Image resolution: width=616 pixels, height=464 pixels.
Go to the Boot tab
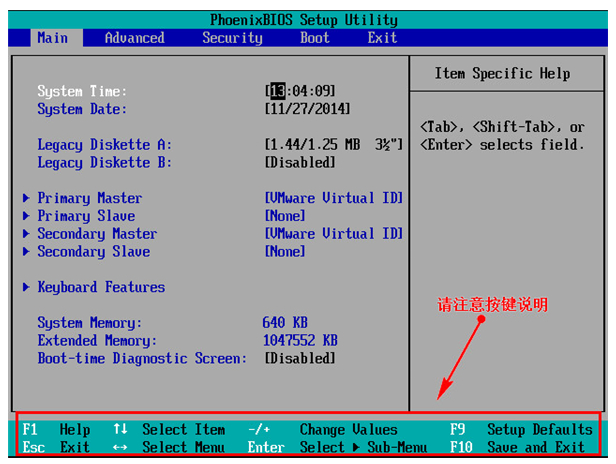click(315, 38)
